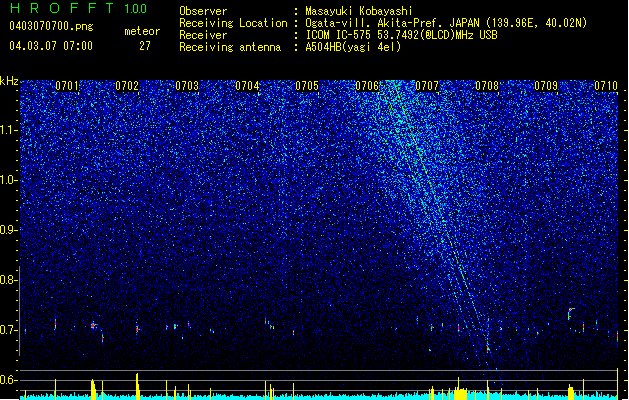
Task: Click the Receiver label
Action: 203,35
